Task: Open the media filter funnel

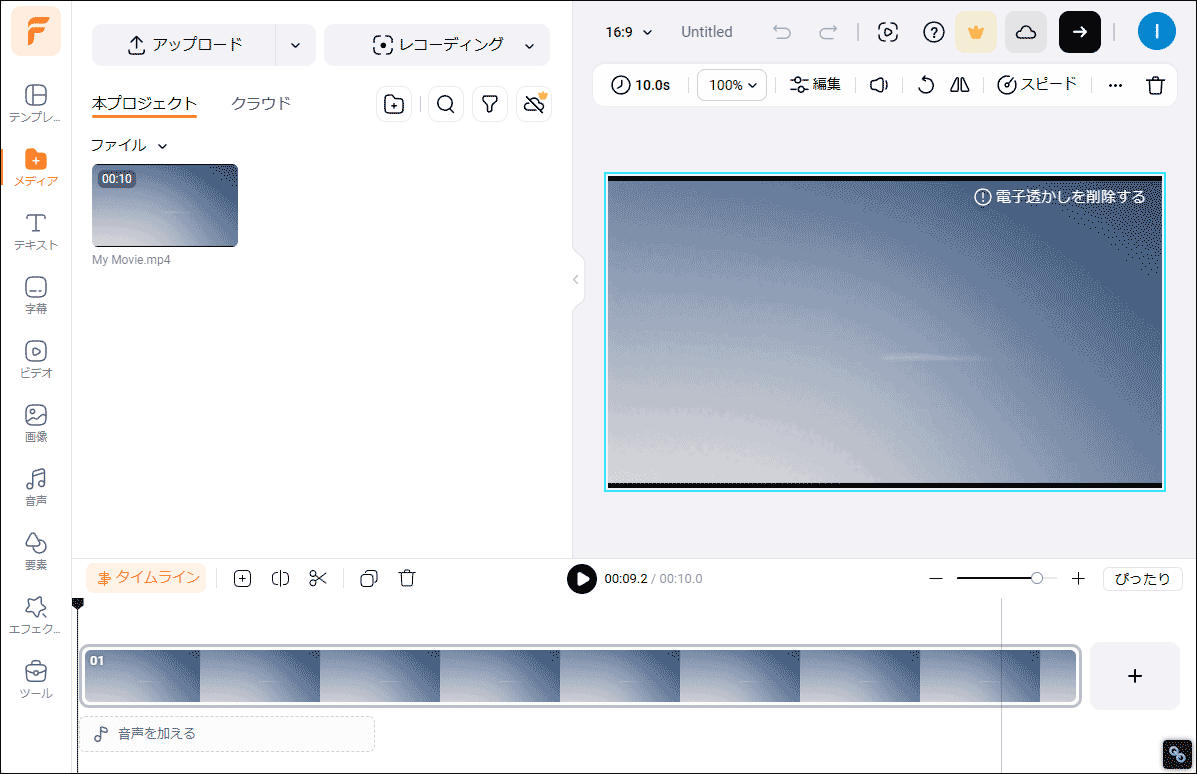Action: point(490,104)
